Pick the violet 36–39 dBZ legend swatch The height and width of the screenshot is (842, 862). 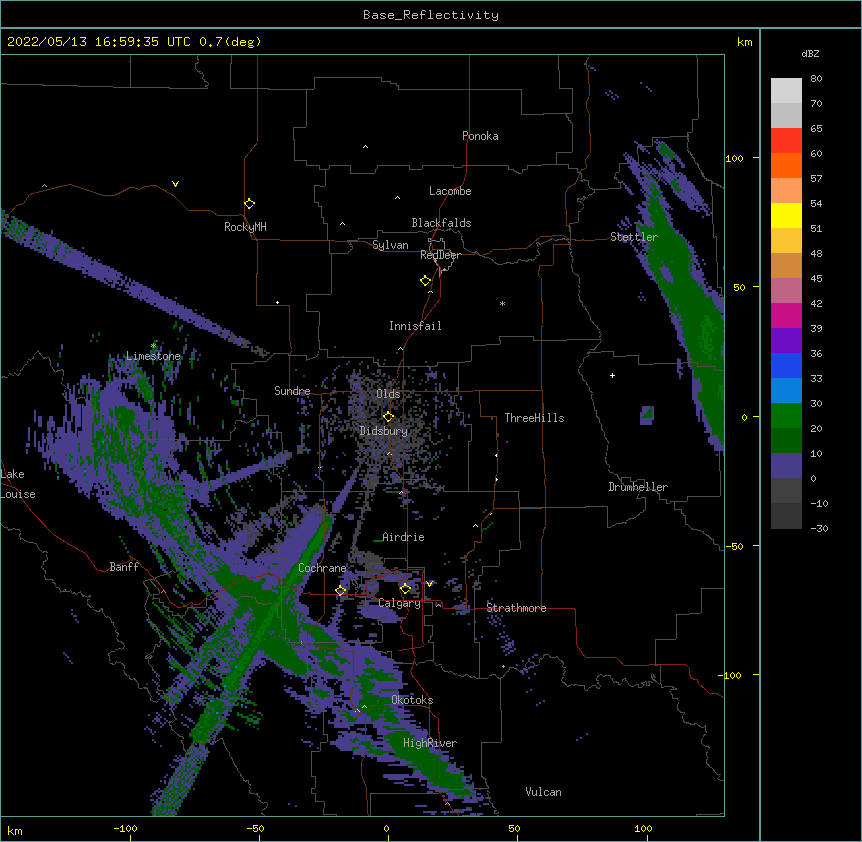pos(786,341)
